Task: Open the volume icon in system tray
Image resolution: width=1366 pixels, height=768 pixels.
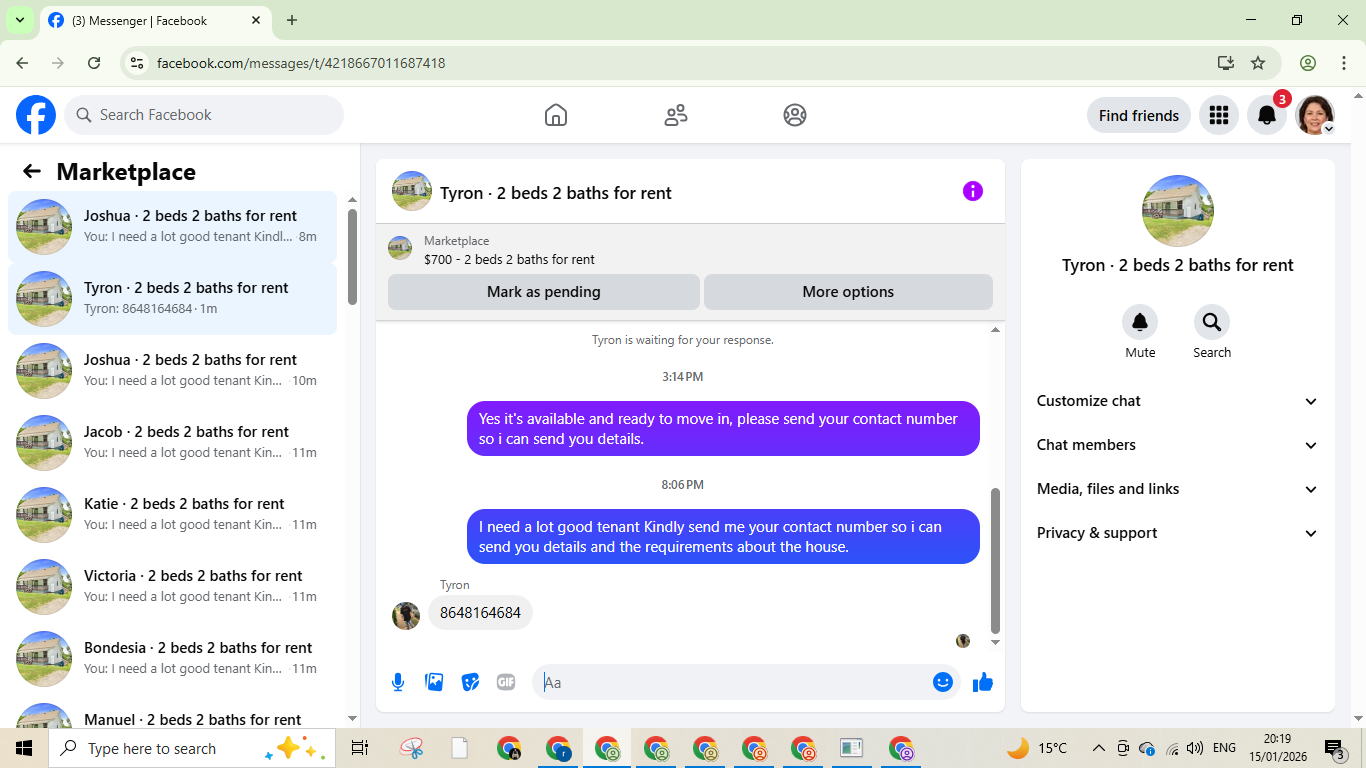Action: point(1195,748)
